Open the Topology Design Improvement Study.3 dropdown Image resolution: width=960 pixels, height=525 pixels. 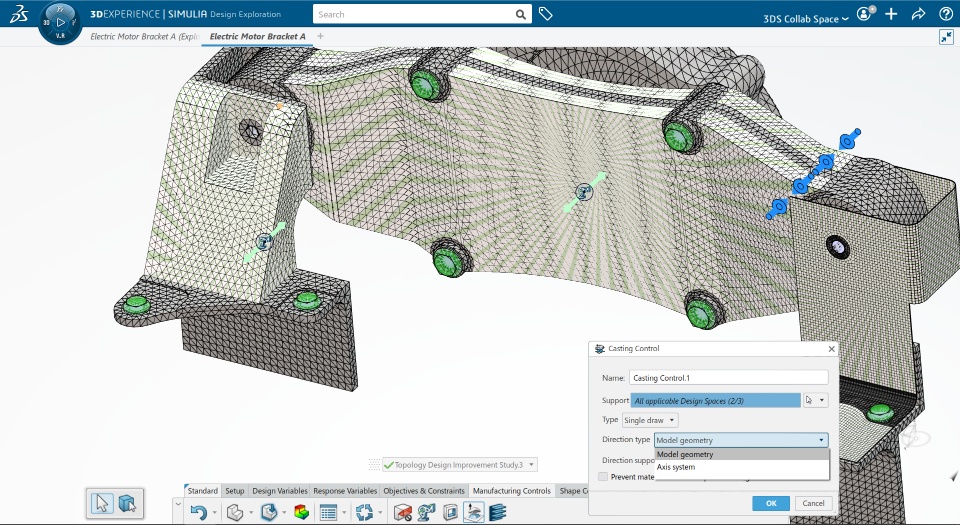click(x=531, y=465)
